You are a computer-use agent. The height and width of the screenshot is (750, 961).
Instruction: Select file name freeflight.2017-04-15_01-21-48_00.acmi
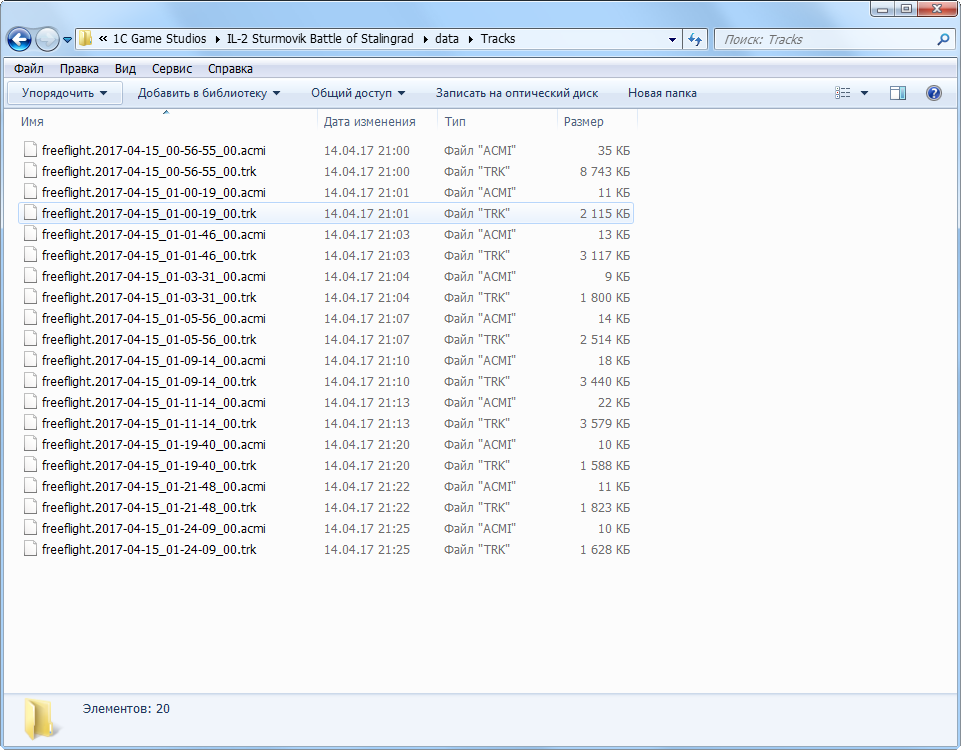[x=154, y=487]
